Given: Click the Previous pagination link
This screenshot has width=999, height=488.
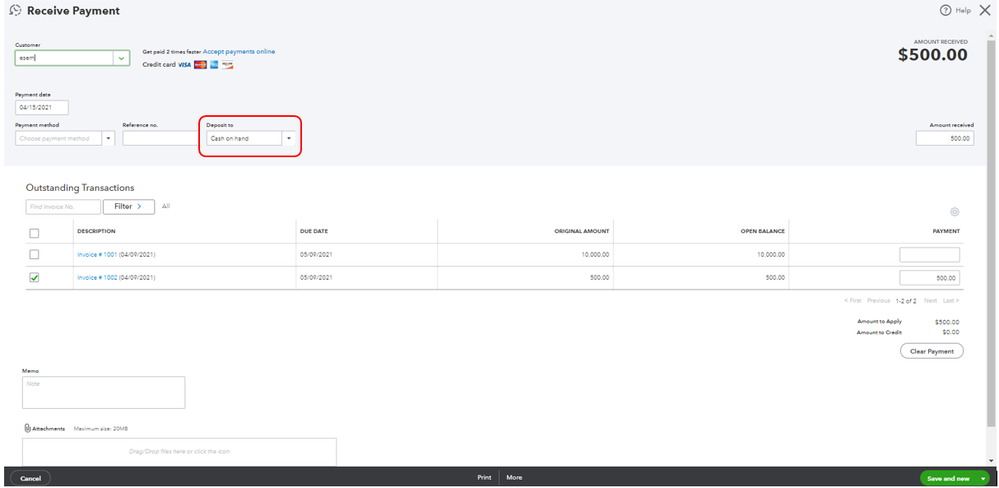Looking at the screenshot, I should pyautogui.click(x=878, y=301).
